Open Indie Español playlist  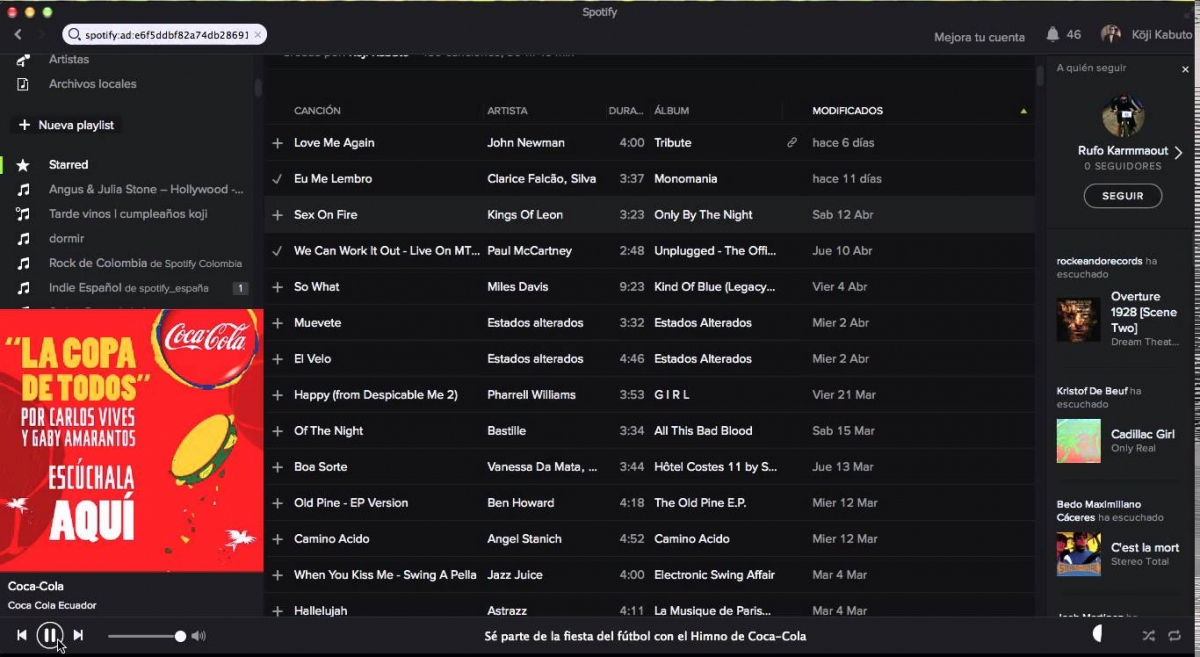128,288
